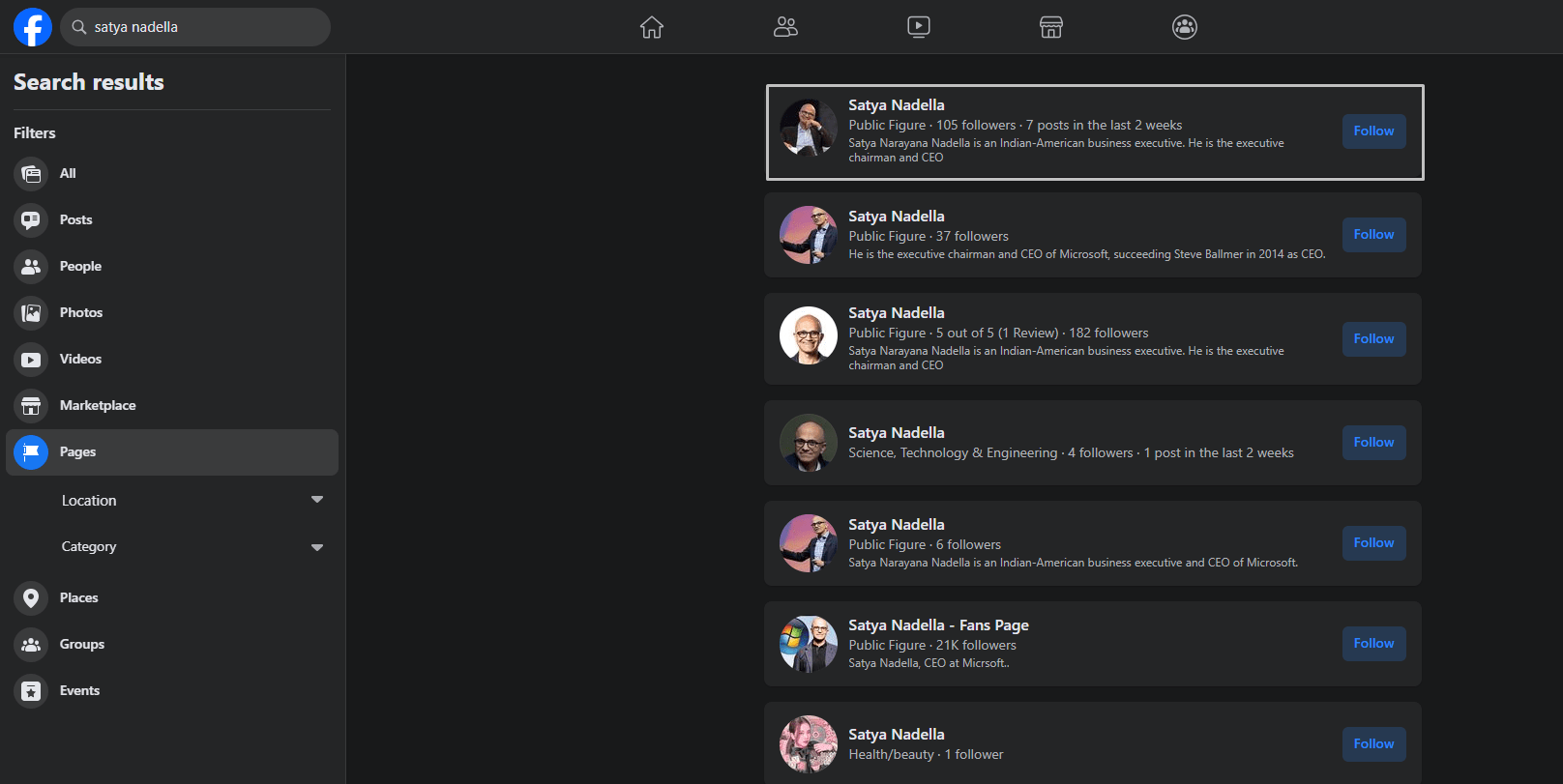Open the avatar of the 6 followers page
The height and width of the screenshot is (784, 1563).
809,543
